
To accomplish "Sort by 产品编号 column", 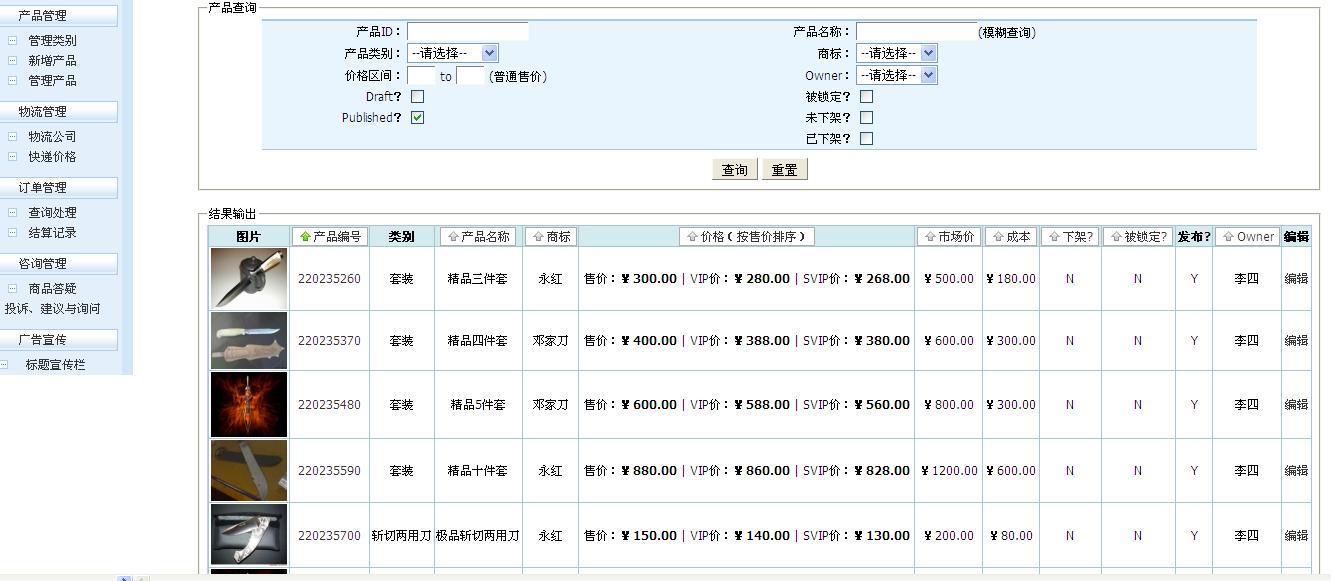I will click(330, 237).
